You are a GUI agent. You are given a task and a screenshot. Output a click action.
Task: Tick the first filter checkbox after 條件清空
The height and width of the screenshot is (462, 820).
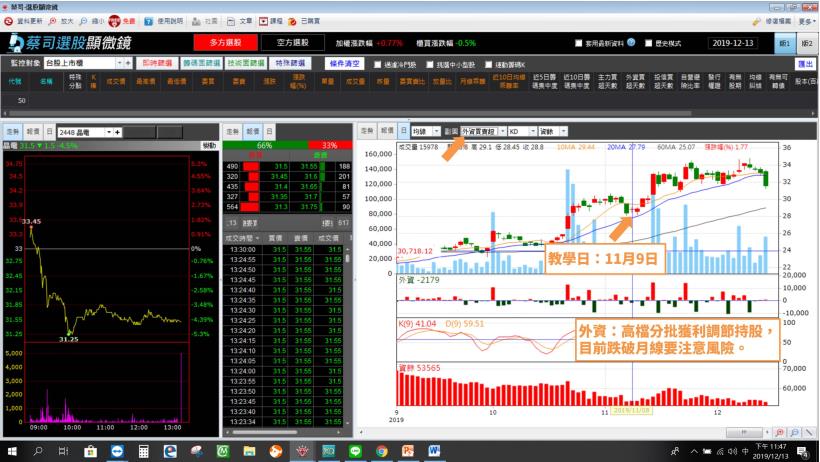pyautogui.click(x=377, y=64)
